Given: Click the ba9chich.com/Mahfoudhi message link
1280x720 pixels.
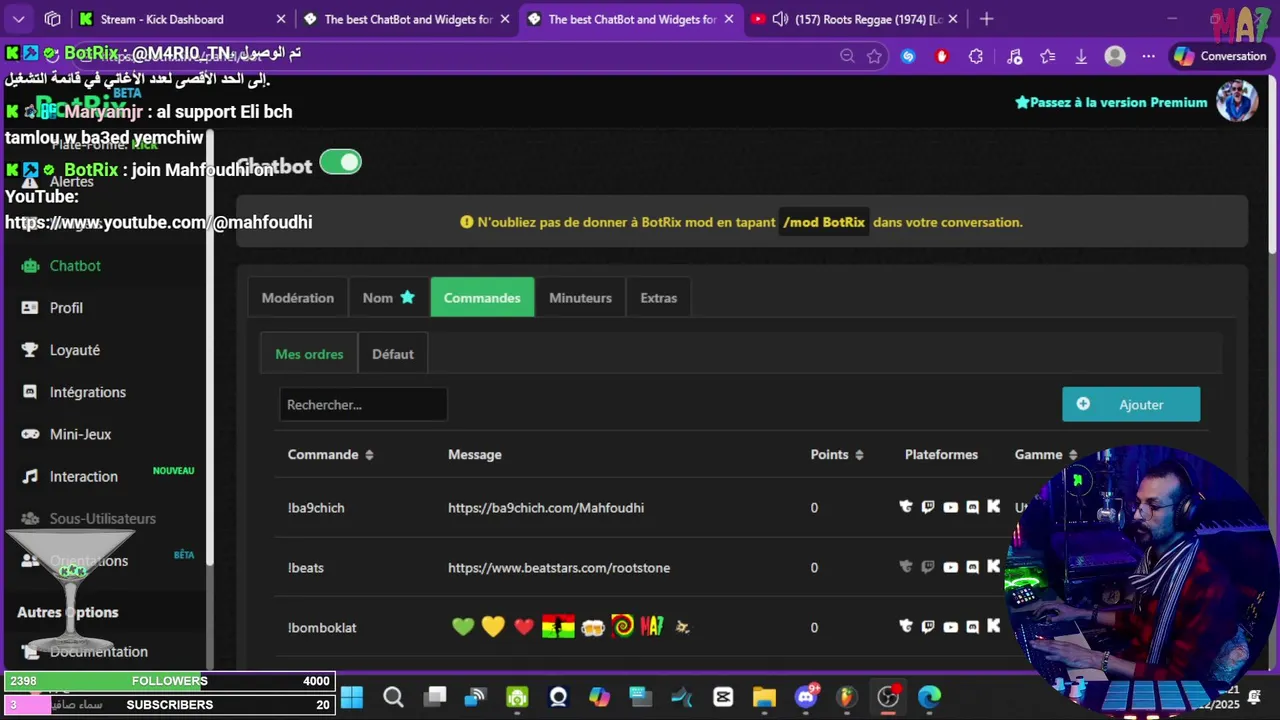Looking at the screenshot, I should pyautogui.click(x=546, y=508).
